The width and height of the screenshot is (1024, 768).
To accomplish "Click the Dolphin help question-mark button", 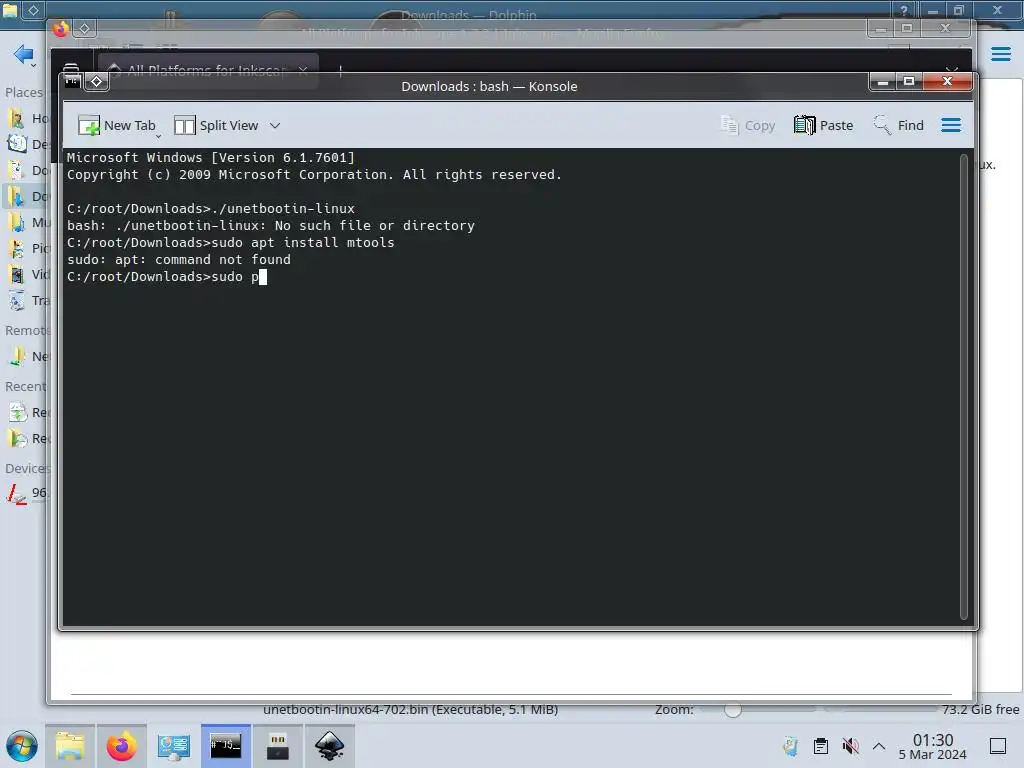I will click(x=904, y=10).
